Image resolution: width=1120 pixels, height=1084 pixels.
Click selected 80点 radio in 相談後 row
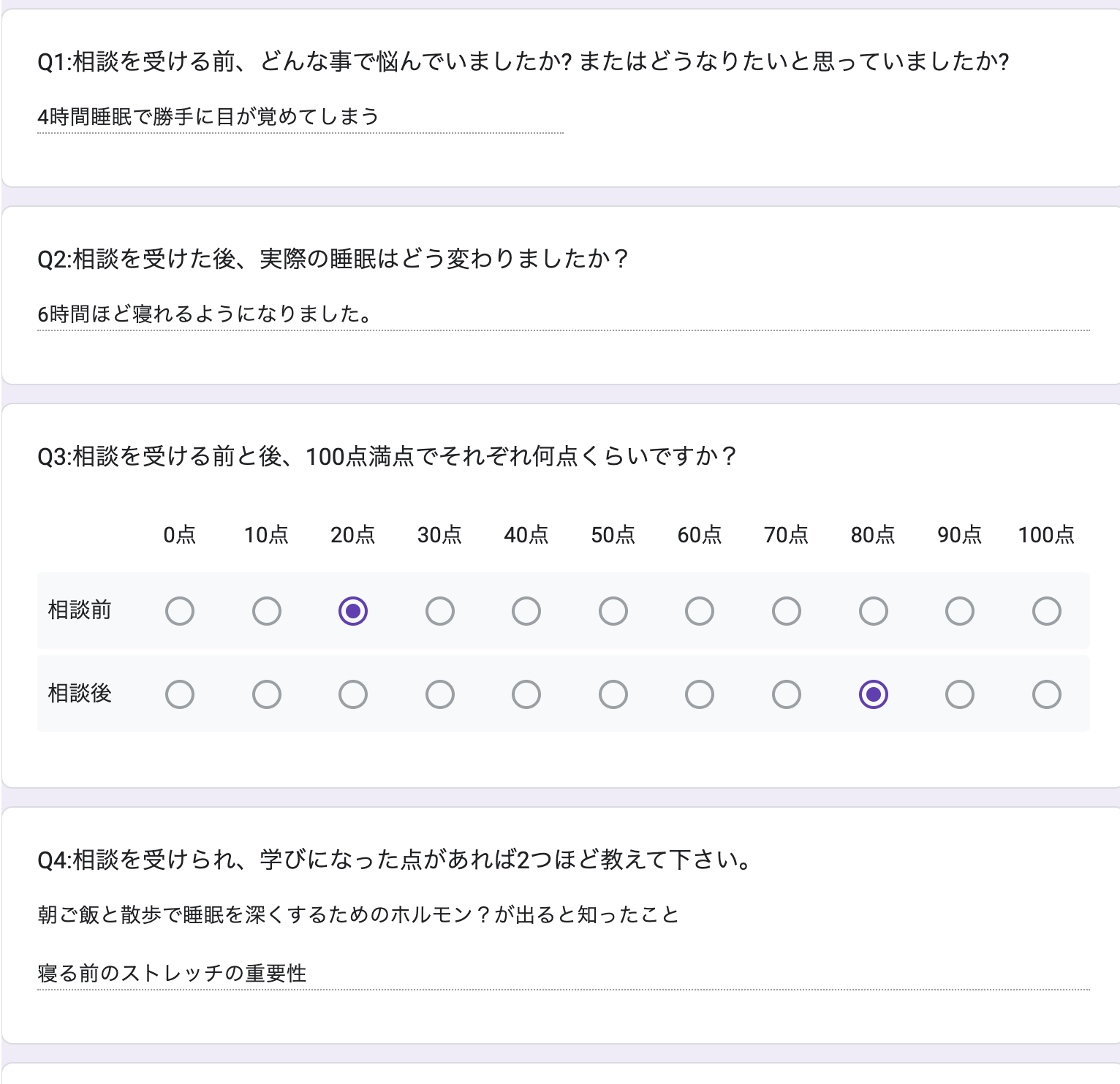coord(874,694)
